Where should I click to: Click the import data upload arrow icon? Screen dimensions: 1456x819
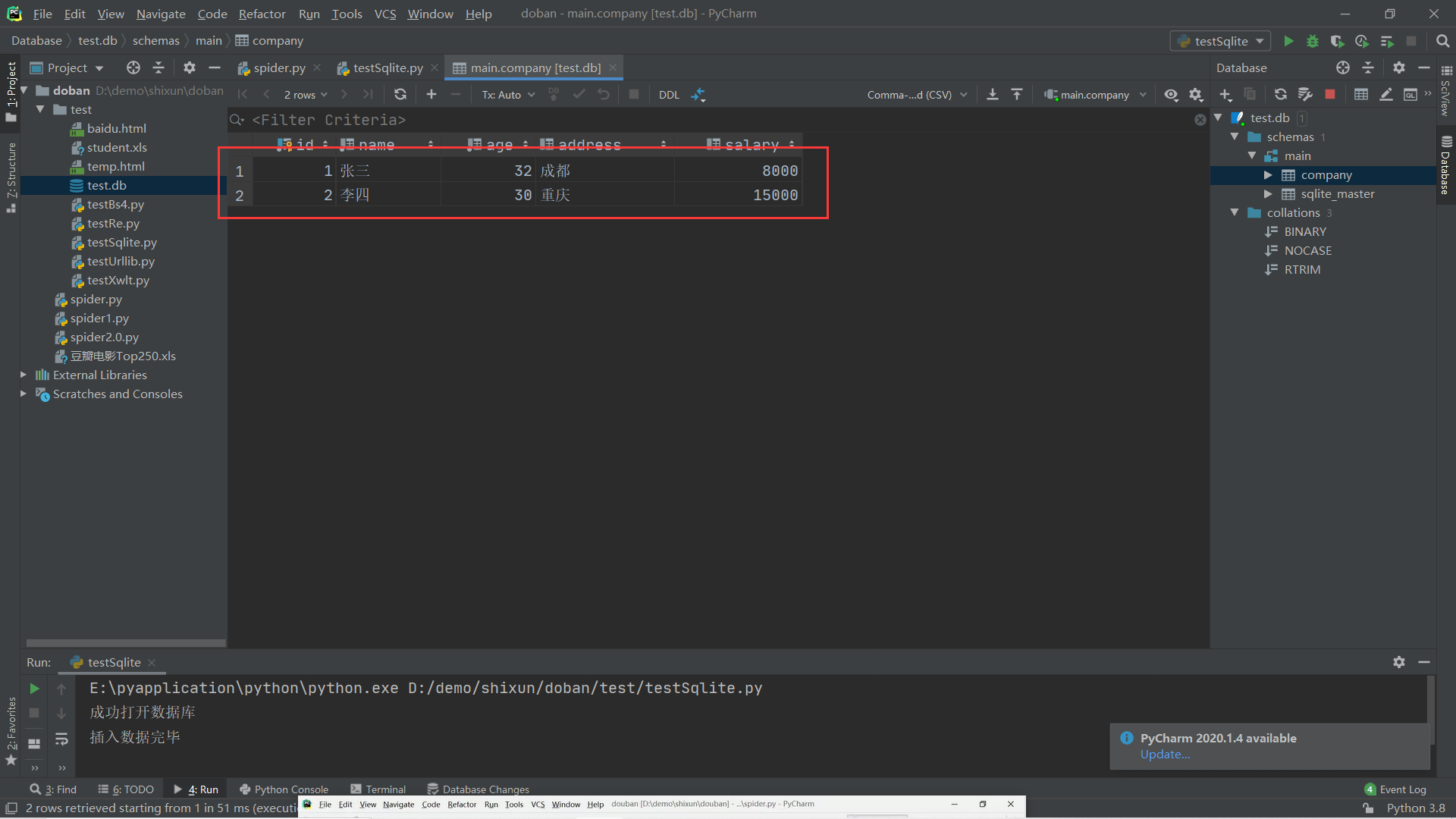click(x=1017, y=94)
